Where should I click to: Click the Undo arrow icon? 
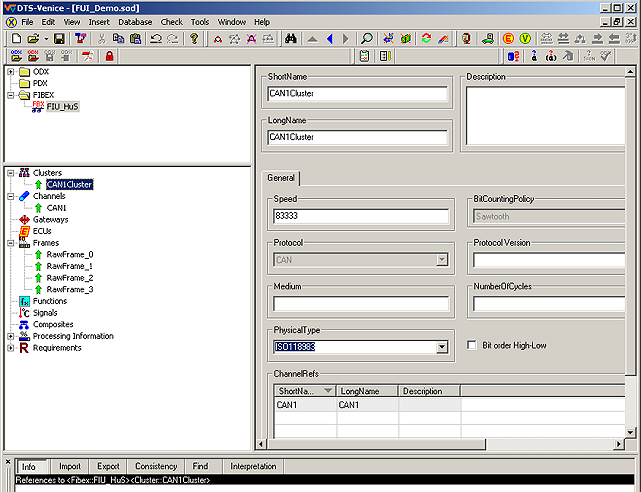tap(156, 39)
